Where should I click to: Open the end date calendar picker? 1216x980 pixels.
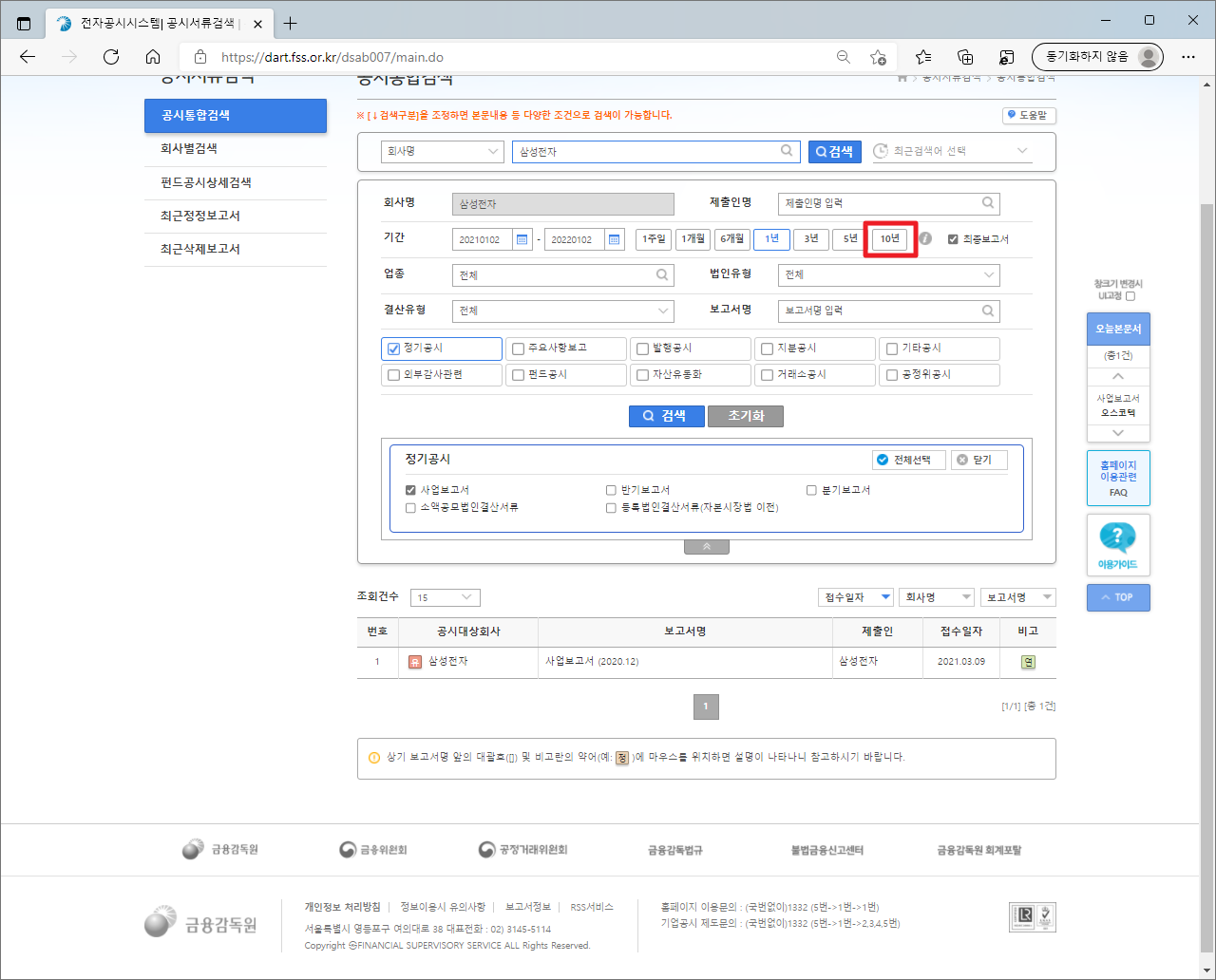615,239
